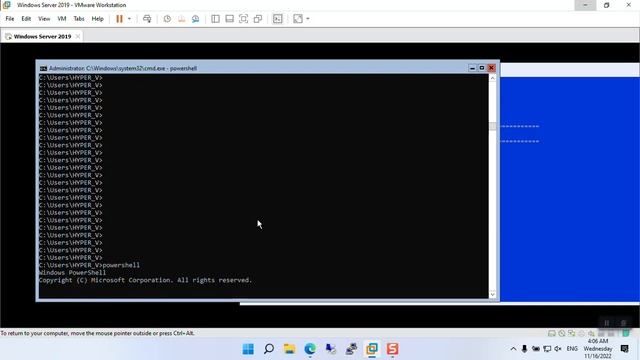
Task: Click the 'Windows PowerShell' output line
Action: (x=72, y=272)
